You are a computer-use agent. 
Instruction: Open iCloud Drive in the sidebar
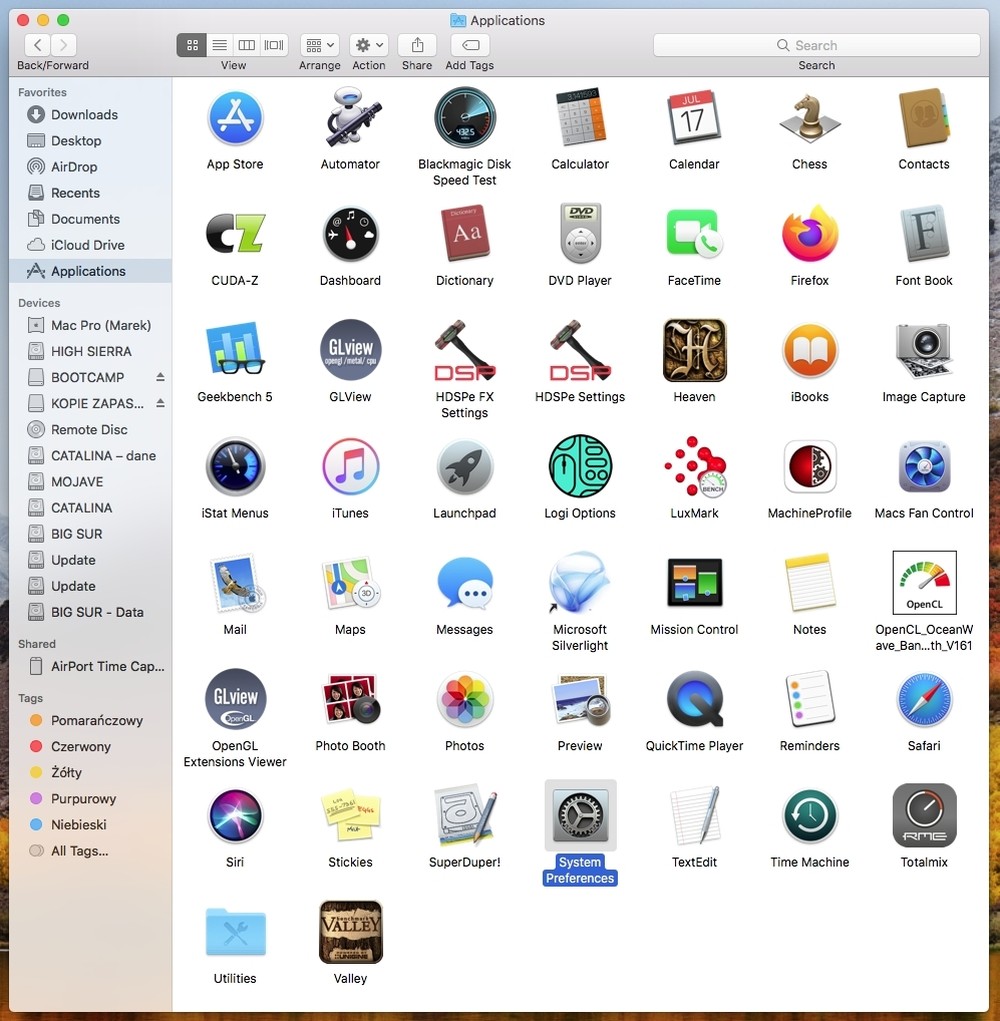(90, 245)
